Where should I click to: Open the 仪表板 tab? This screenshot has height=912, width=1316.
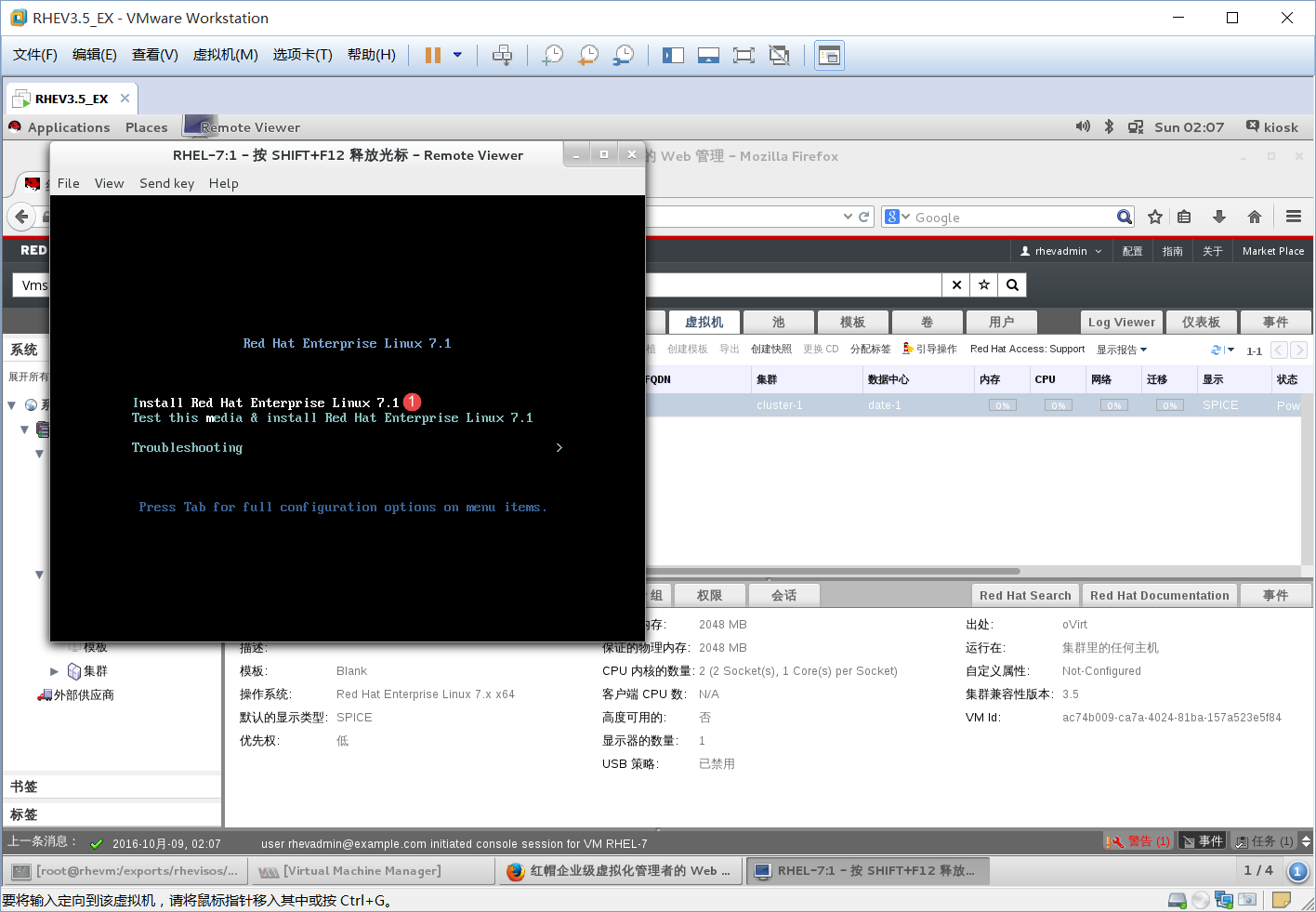1201,322
